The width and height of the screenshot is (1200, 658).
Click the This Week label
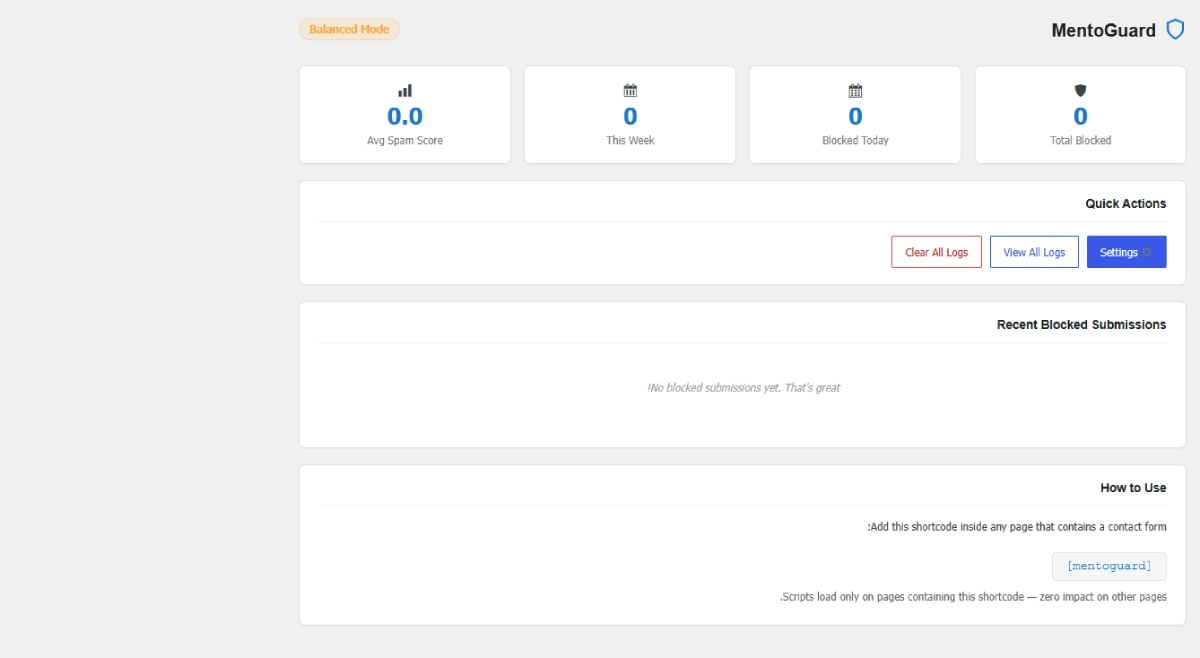point(630,141)
